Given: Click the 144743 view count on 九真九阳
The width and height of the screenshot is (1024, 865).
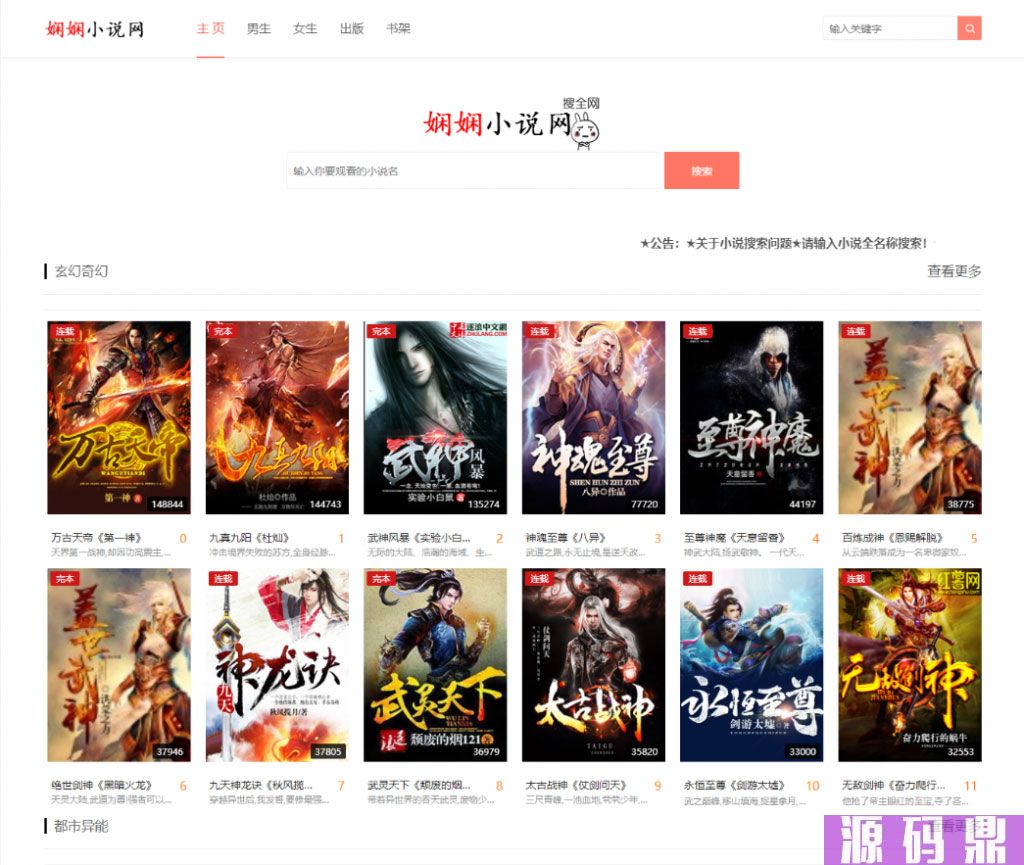Looking at the screenshot, I should point(325,504).
